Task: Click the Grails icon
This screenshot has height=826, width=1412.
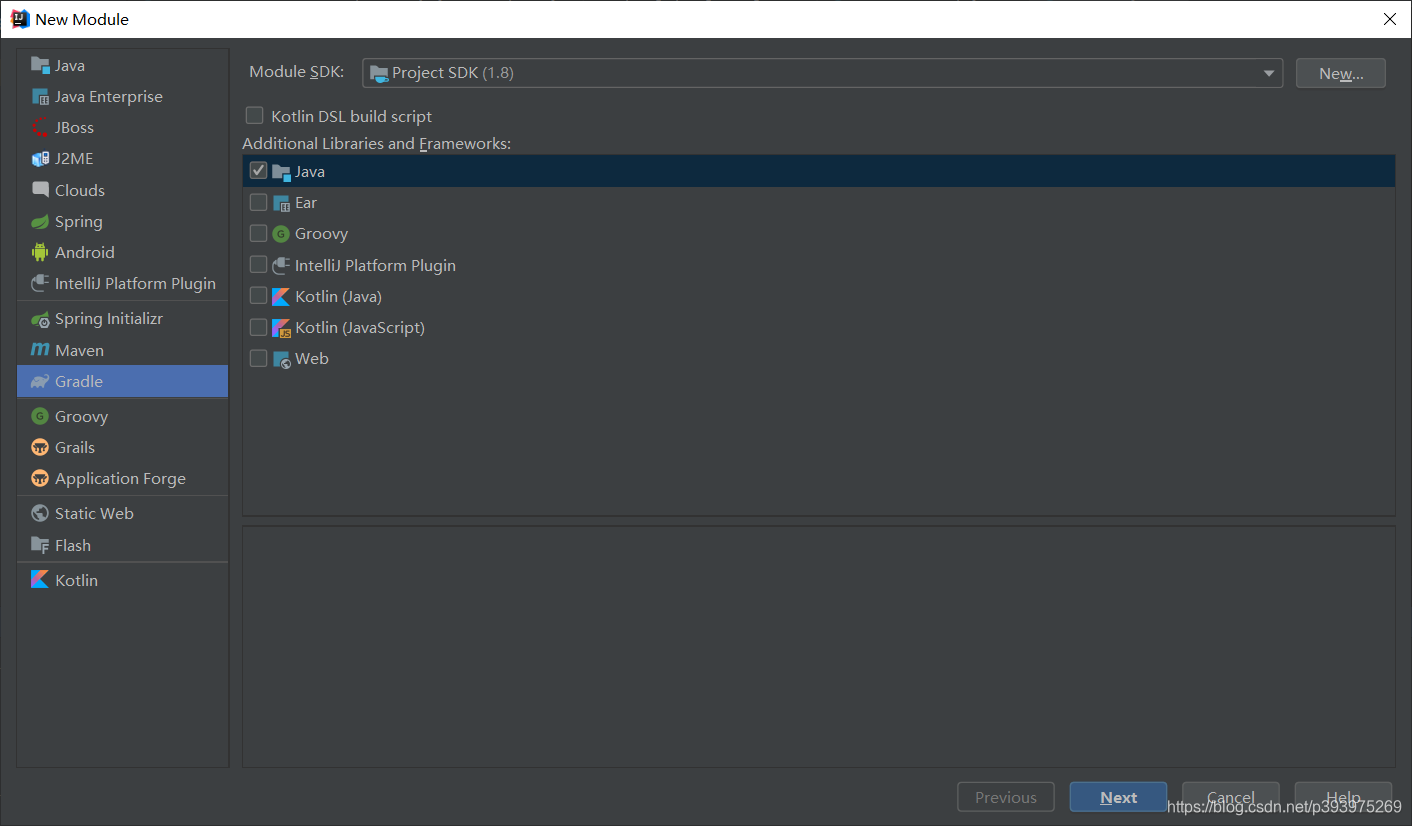Action: 40,448
